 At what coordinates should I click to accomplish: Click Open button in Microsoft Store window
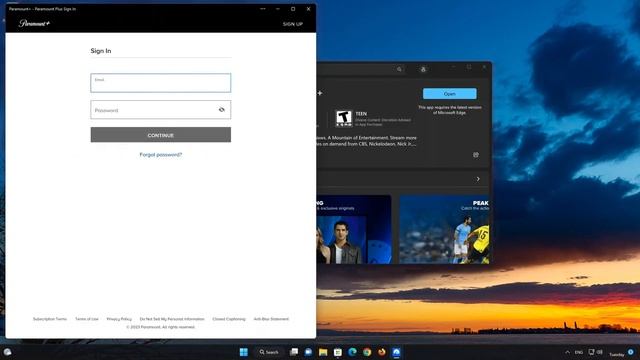[x=449, y=93]
